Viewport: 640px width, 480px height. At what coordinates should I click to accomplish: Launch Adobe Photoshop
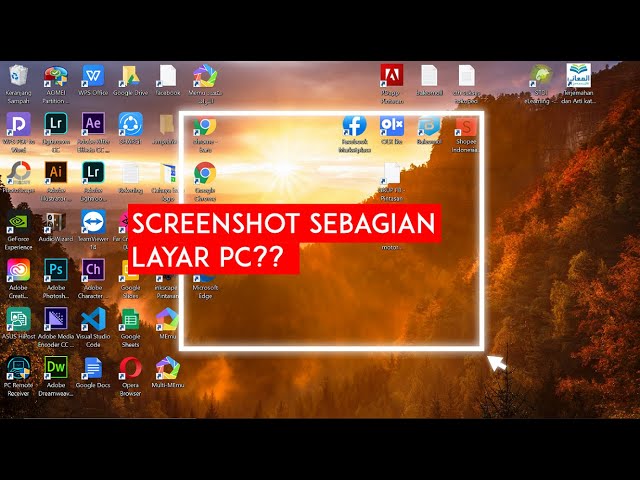56,270
